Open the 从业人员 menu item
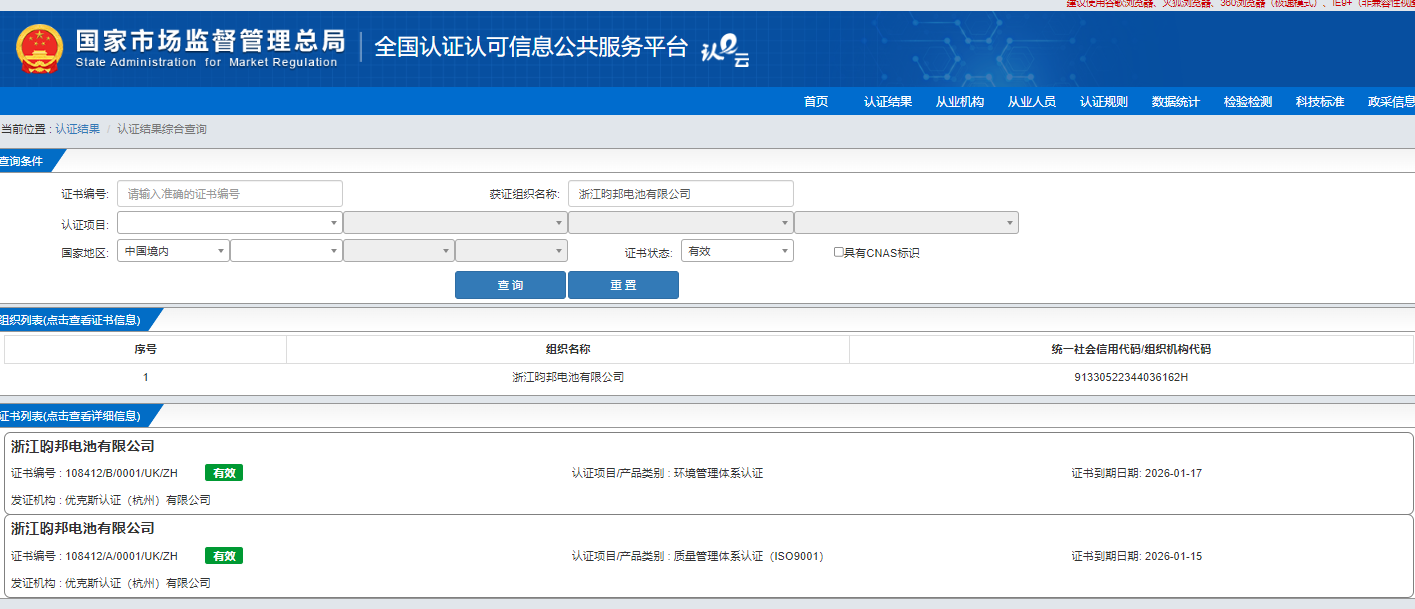The image size is (1415, 609). [x=1031, y=102]
